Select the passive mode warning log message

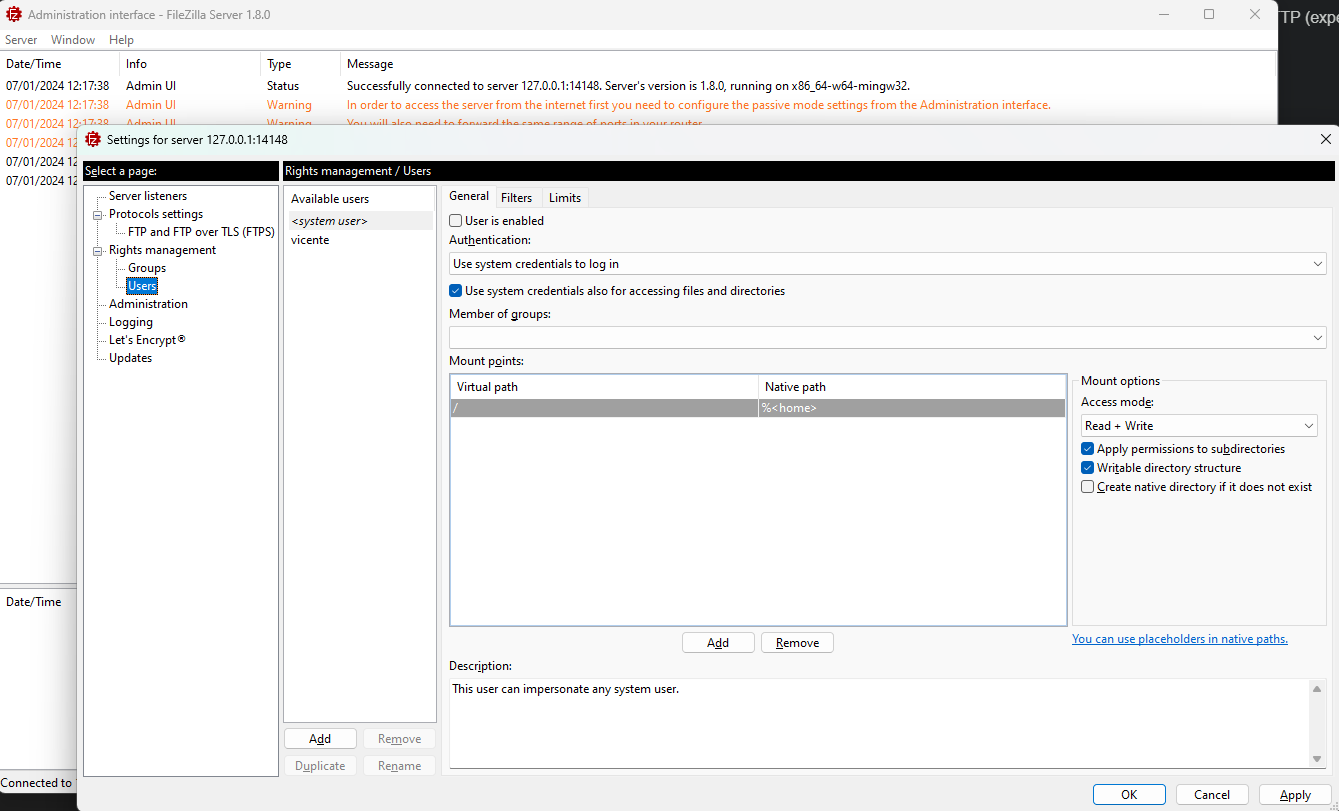(698, 105)
